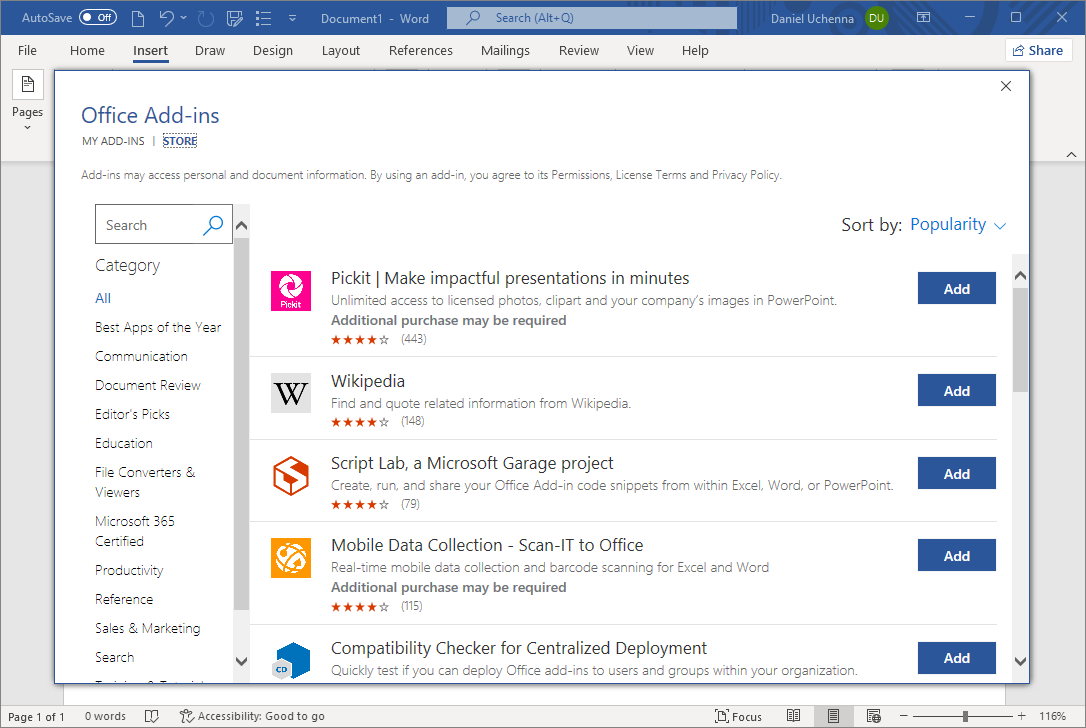This screenshot has height=728, width=1086.
Task: Click the Undo arrow in title bar
Action: (x=167, y=18)
